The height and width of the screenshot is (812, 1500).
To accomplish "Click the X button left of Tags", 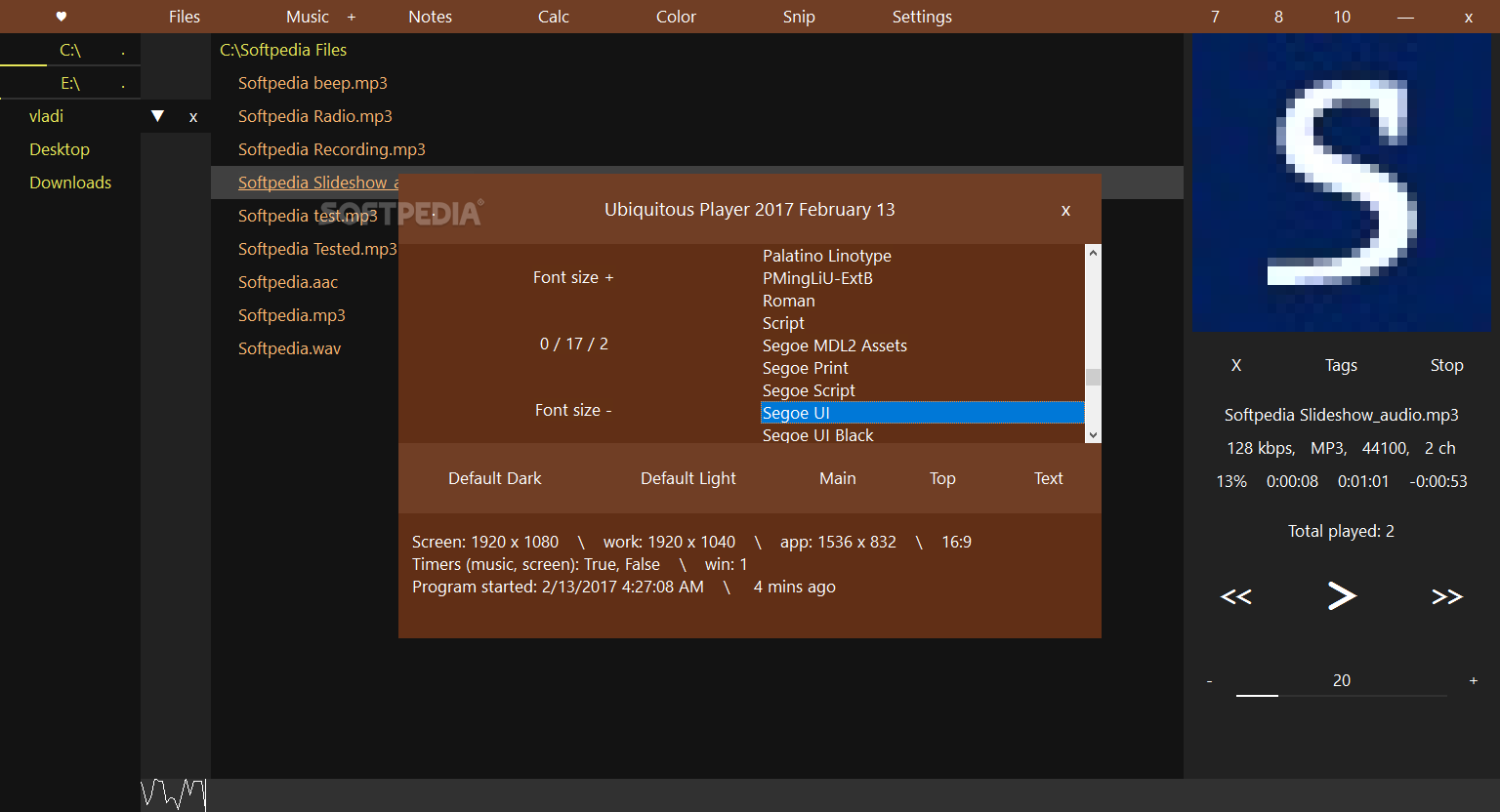I will click(x=1236, y=365).
